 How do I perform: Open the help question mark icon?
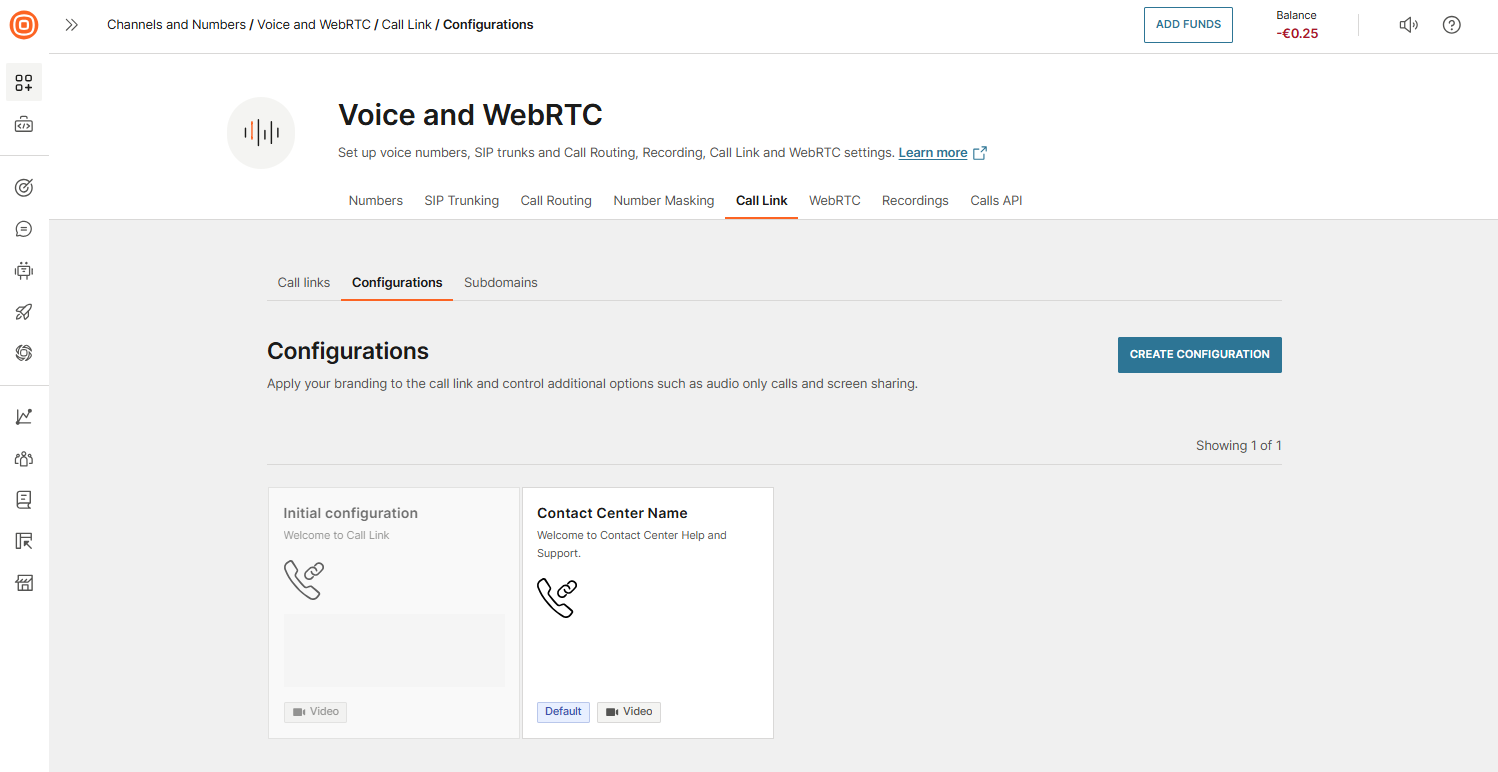1452,25
